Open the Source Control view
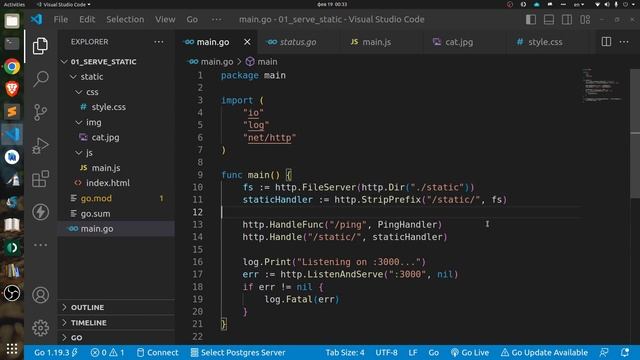The width and height of the screenshot is (640, 360). [40, 112]
